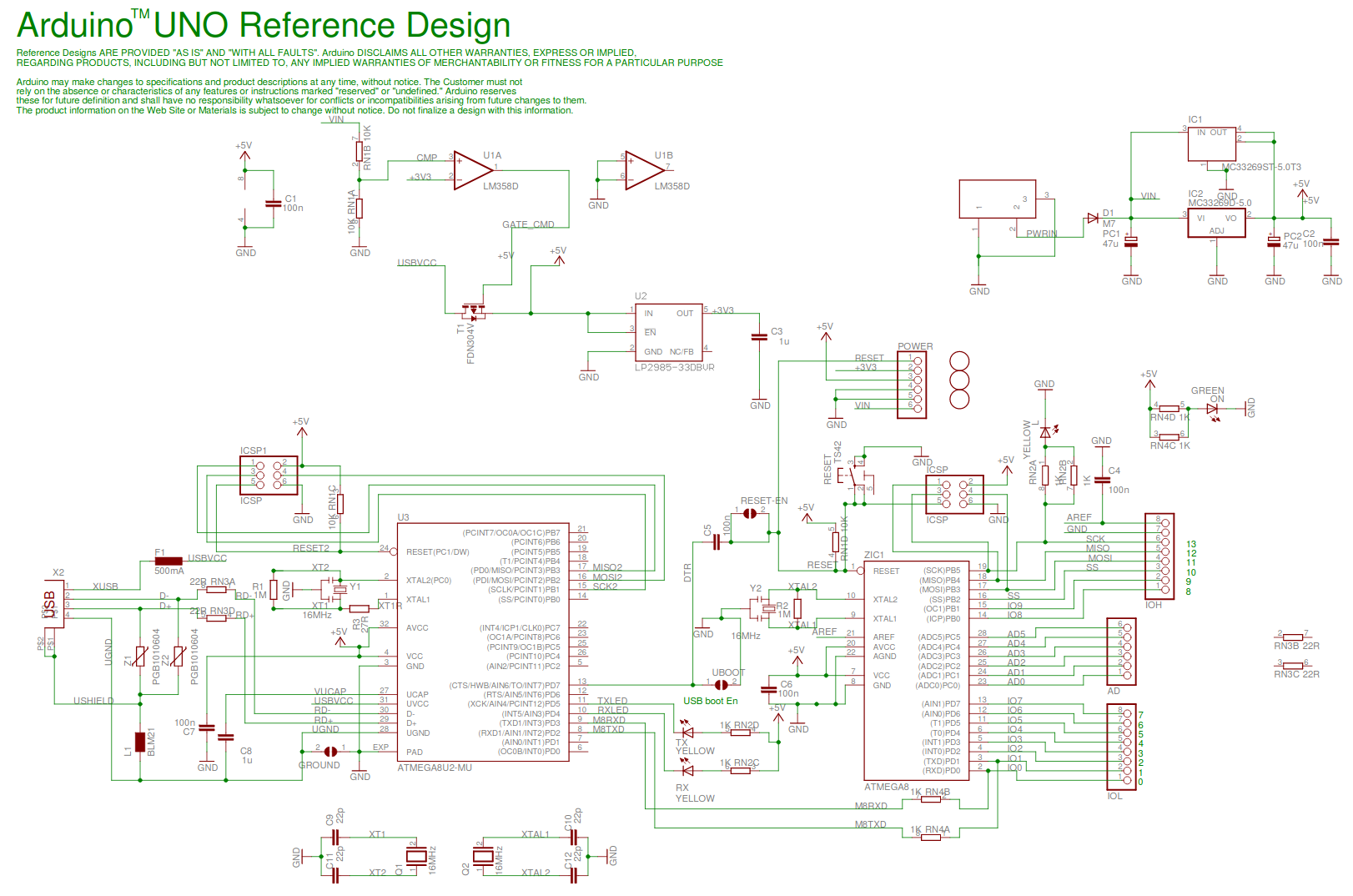This screenshot has height=896, width=1353.
Task: Click the "XTAL2(PC0)" pin label
Action: pyautogui.click(x=429, y=580)
